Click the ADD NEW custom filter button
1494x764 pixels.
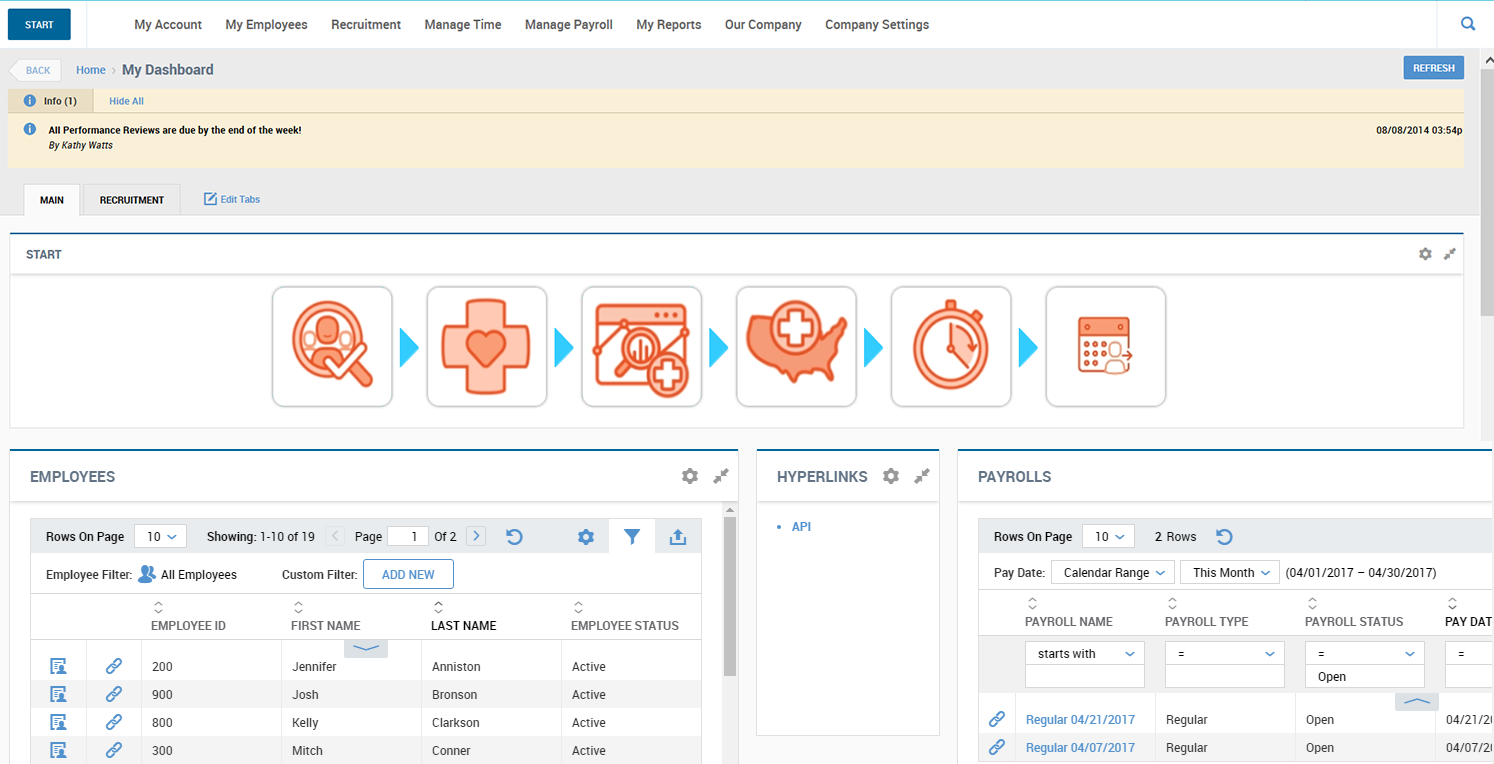tap(408, 574)
